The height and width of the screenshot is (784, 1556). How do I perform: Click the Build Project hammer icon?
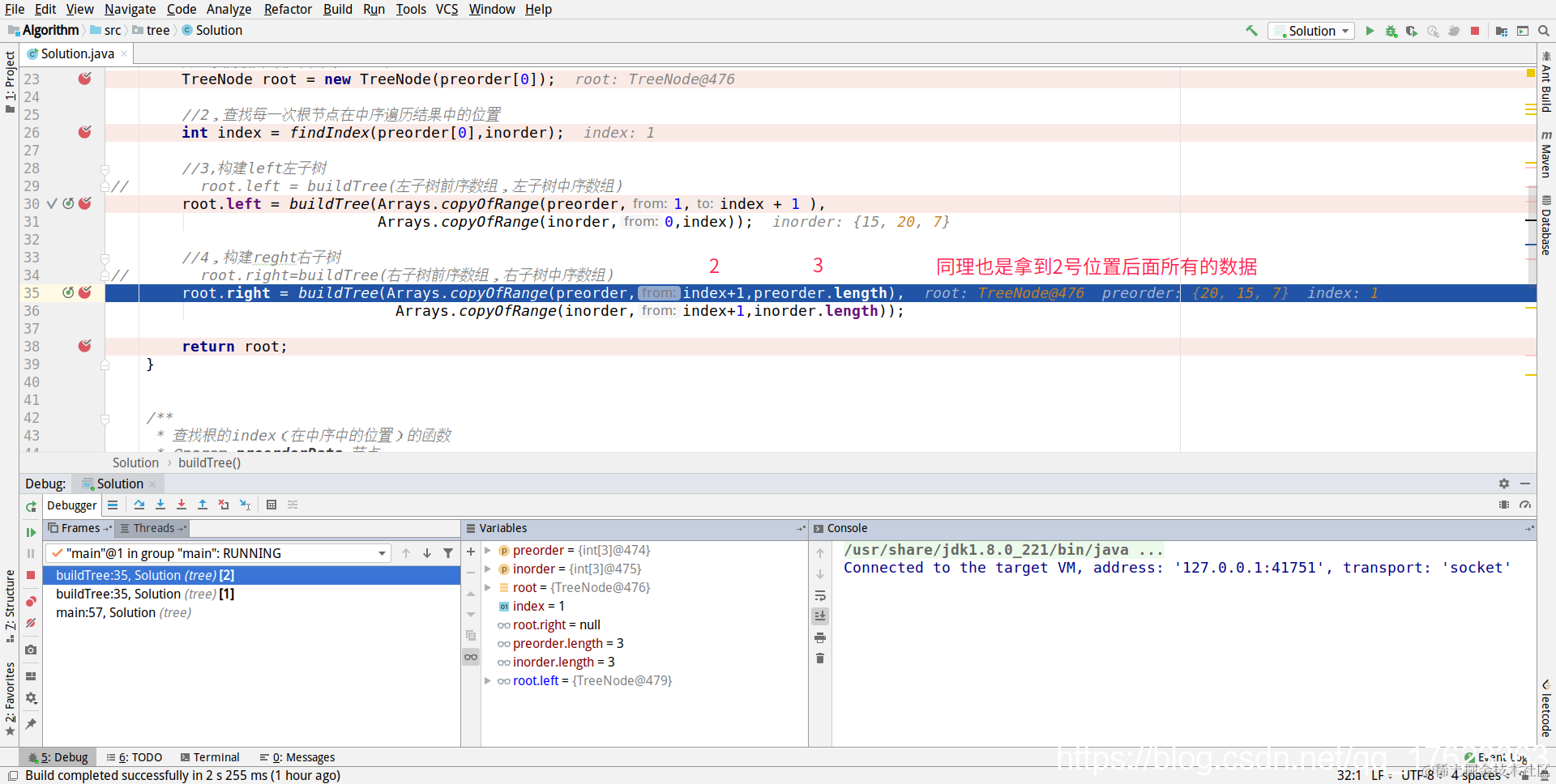1252,31
